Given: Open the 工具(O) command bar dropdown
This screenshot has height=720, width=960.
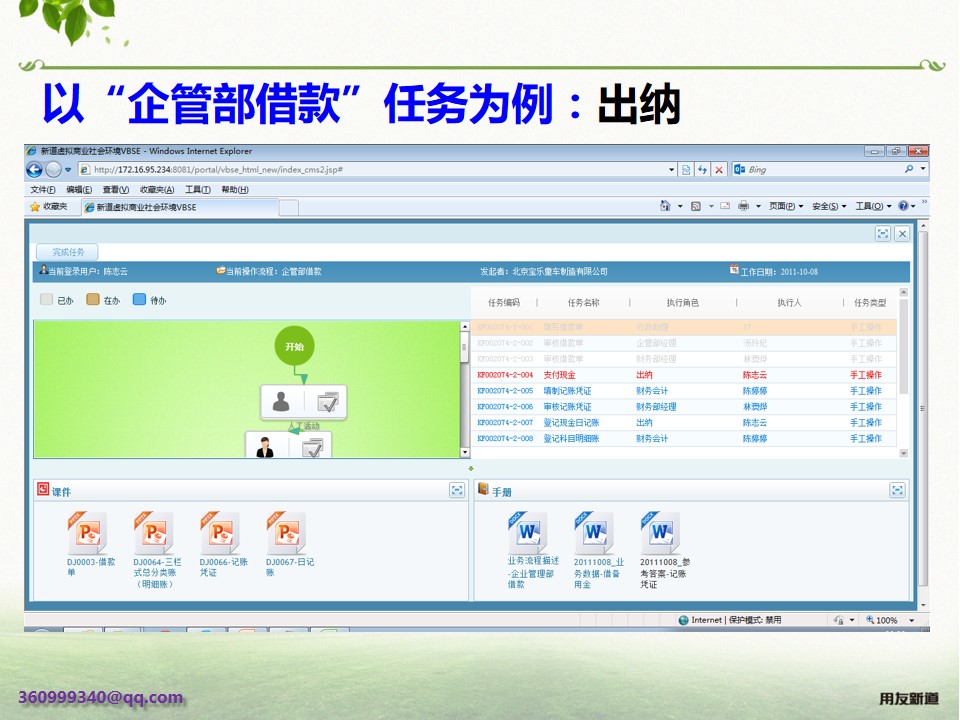Looking at the screenshot, I should [873, 206].
